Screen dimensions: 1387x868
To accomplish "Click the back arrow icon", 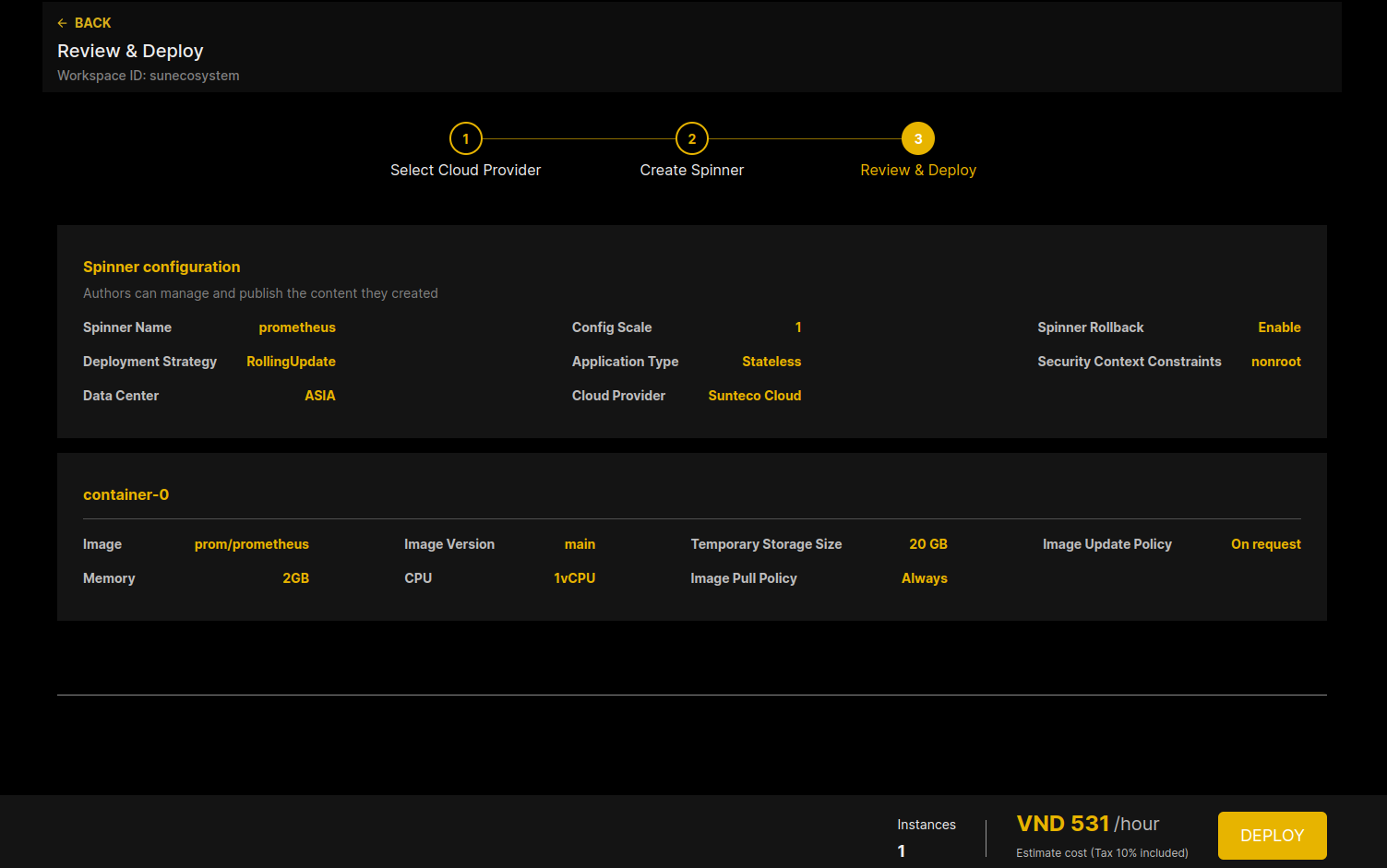I will [62, 23].
